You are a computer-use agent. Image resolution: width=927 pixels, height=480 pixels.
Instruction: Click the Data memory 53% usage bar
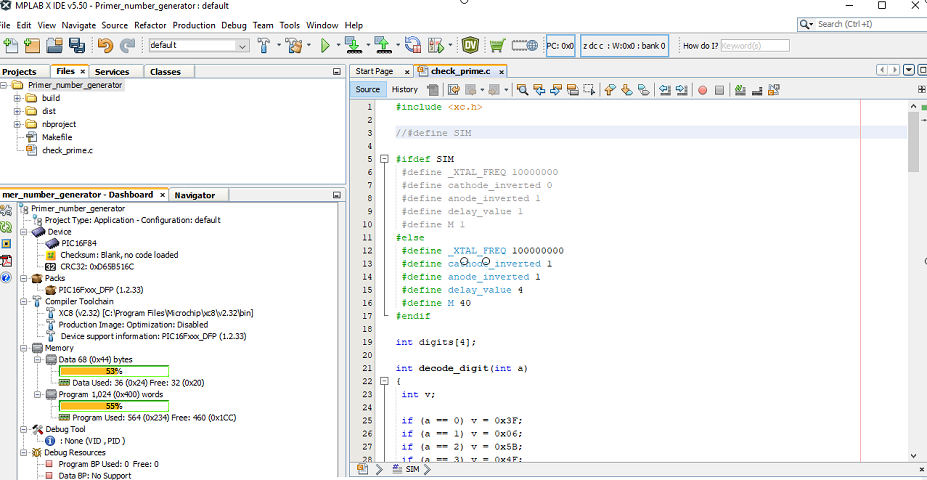pos(114,371)
